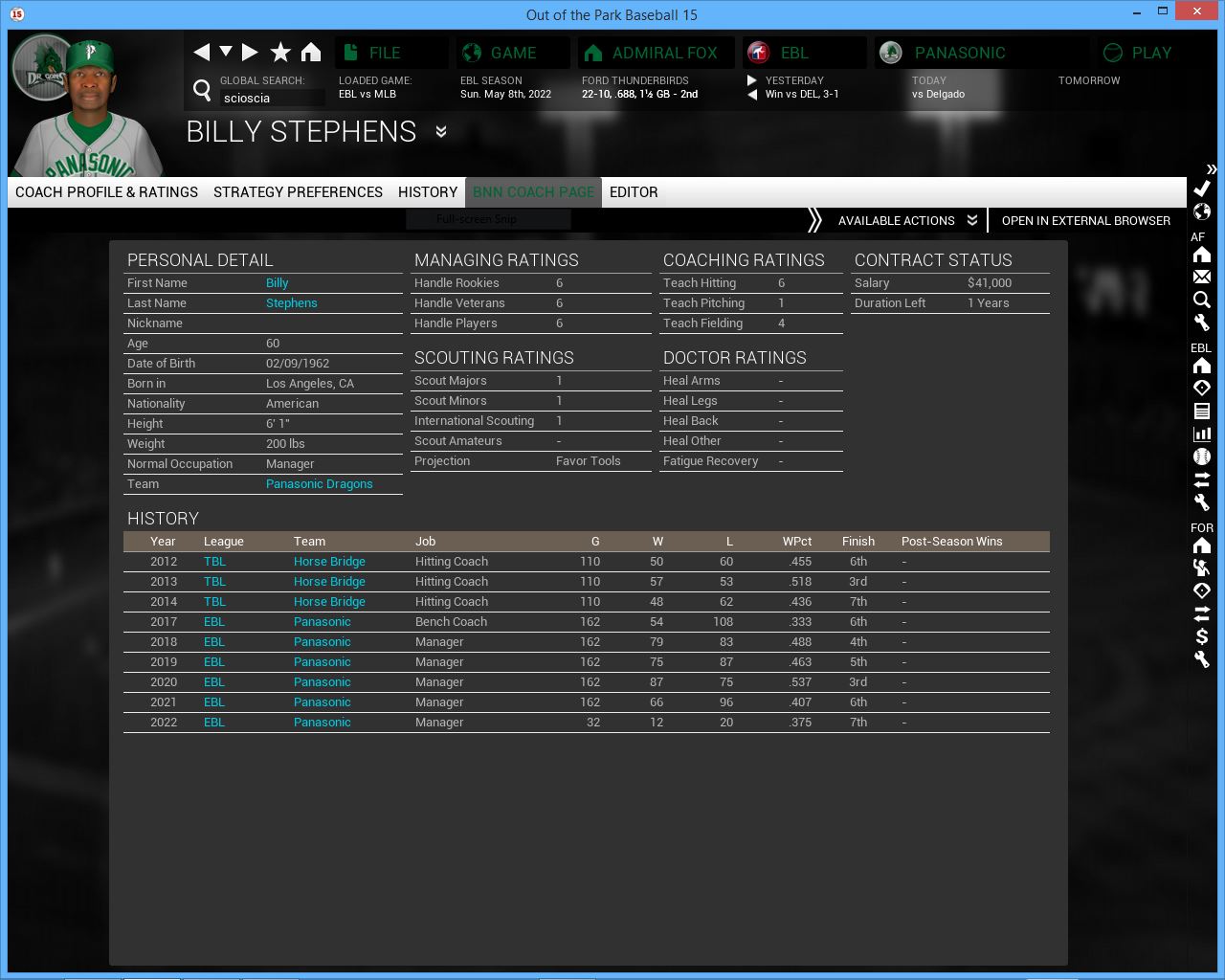Click the Global Search input field
The width and height of the screenshot is (1225, 980).
click(x=272, y=98)
